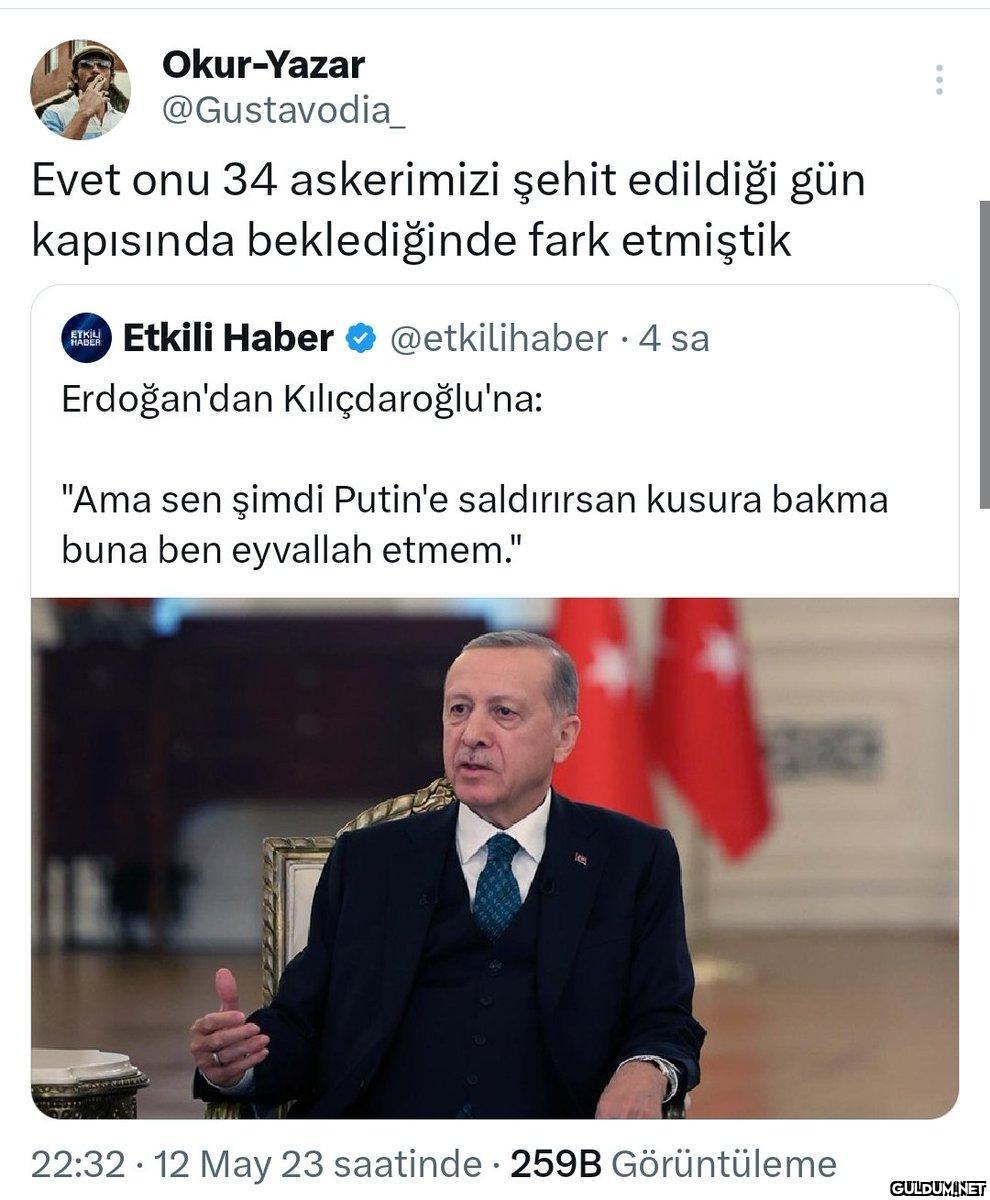Click the main tweet text
The width and height of the screenshot is (990, 1200).
pyautogui.click(x=449, y=211)
